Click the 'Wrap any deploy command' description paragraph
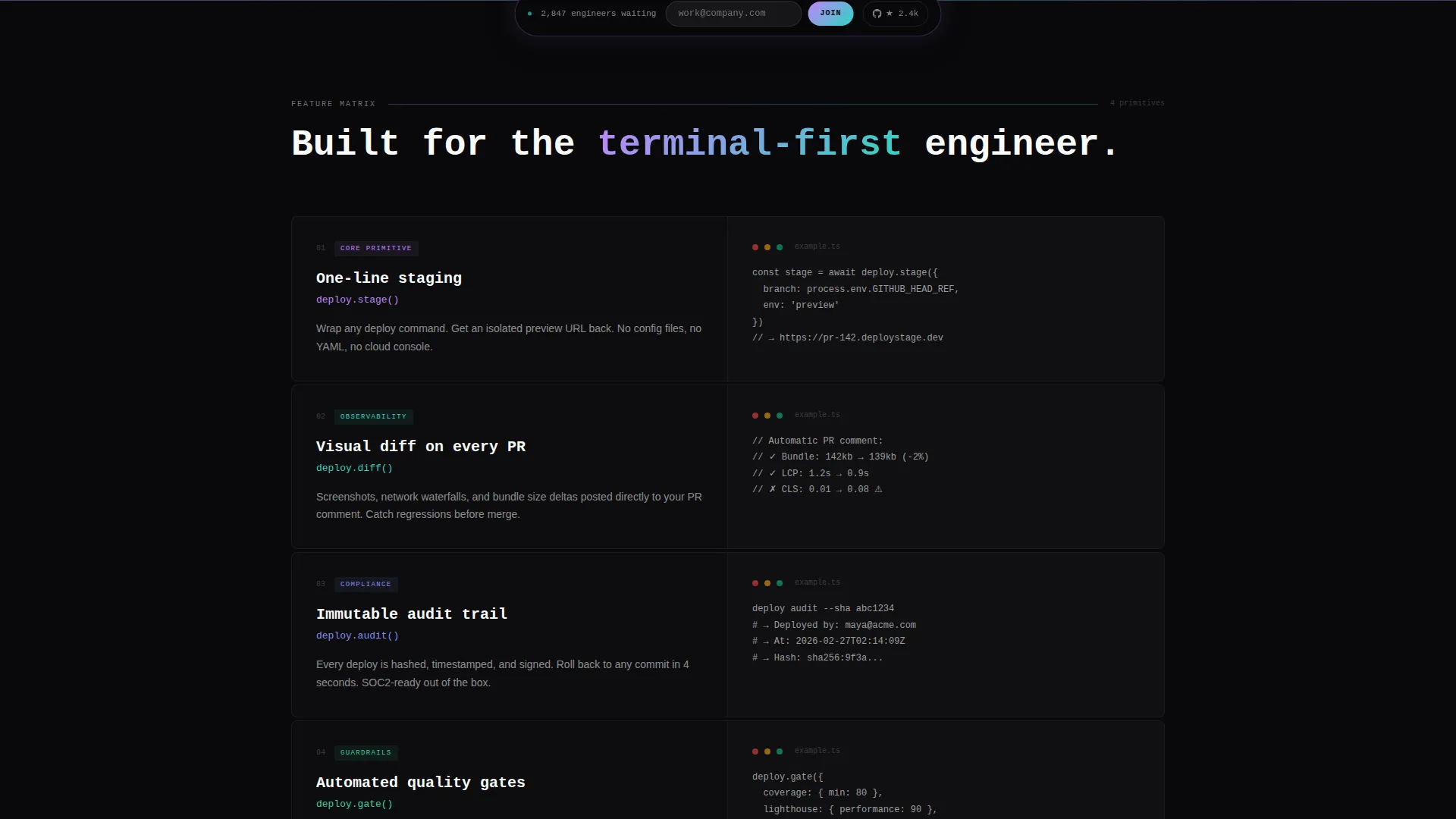This screenshot has height=819, width=1456. pyautogui.click(x=509, y=337)
